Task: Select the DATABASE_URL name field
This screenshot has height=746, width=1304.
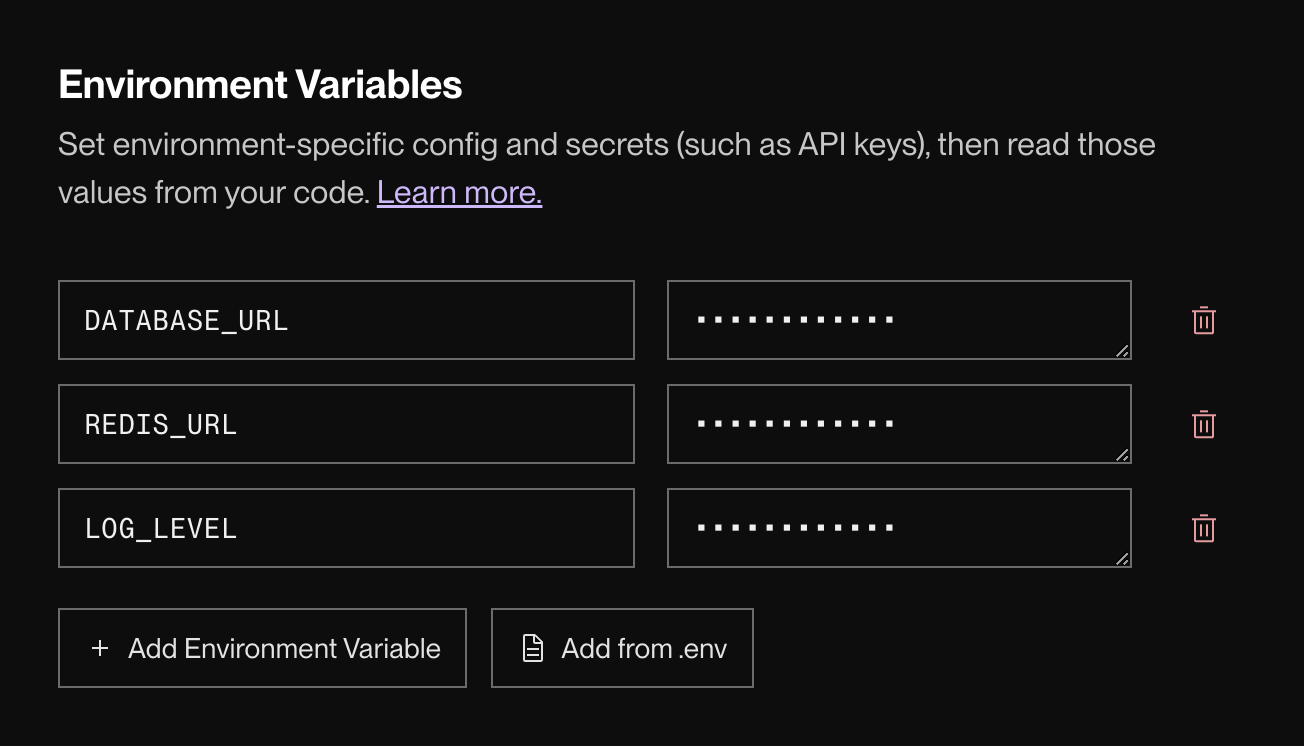Action: 346,320
